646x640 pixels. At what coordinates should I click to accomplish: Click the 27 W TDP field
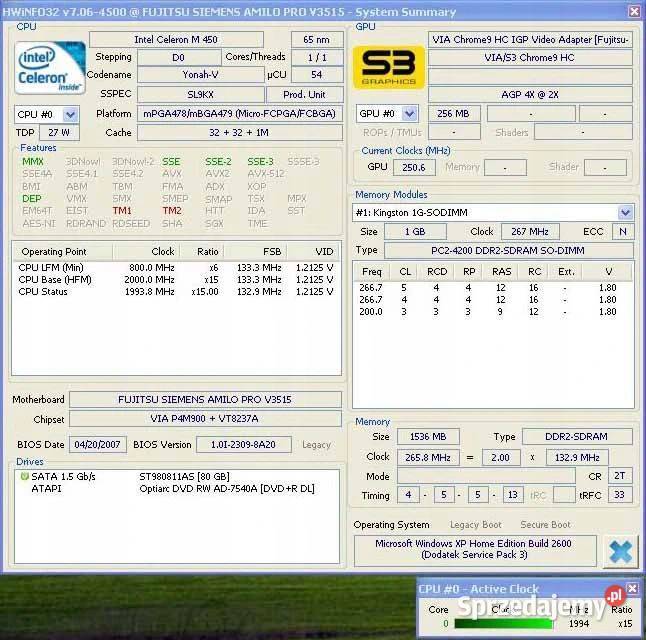point(59,133)
